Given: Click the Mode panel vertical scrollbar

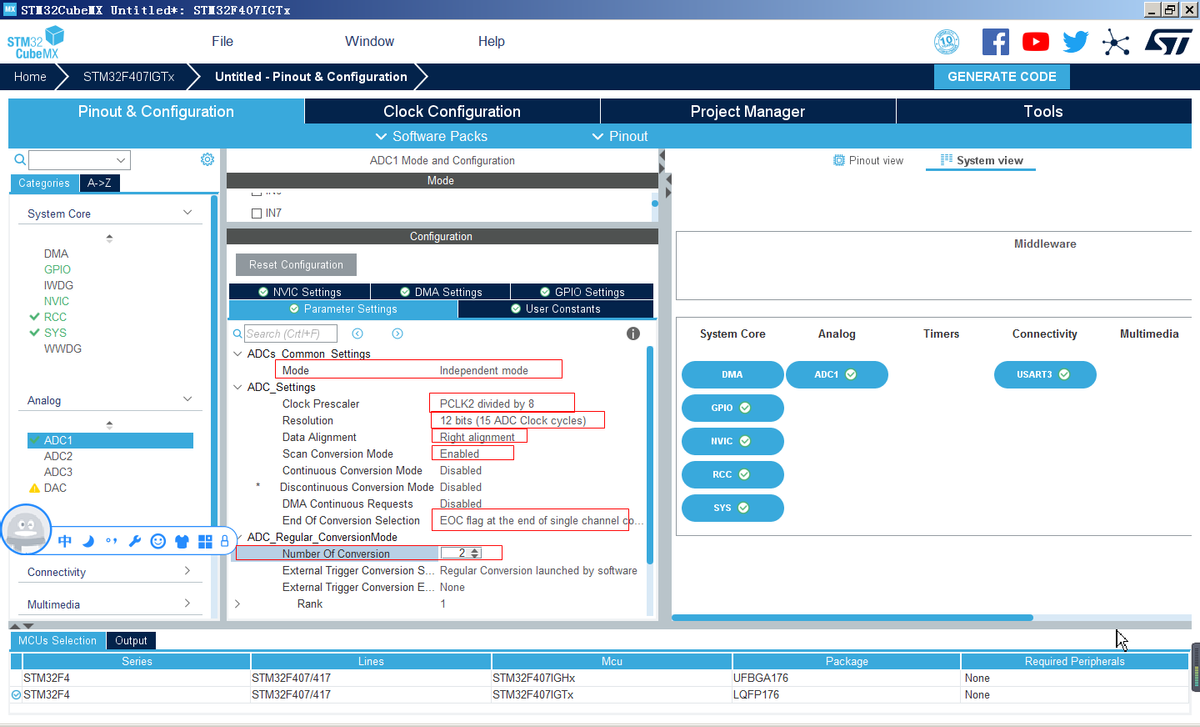Looking at the screenshot, I should [655, 203].
